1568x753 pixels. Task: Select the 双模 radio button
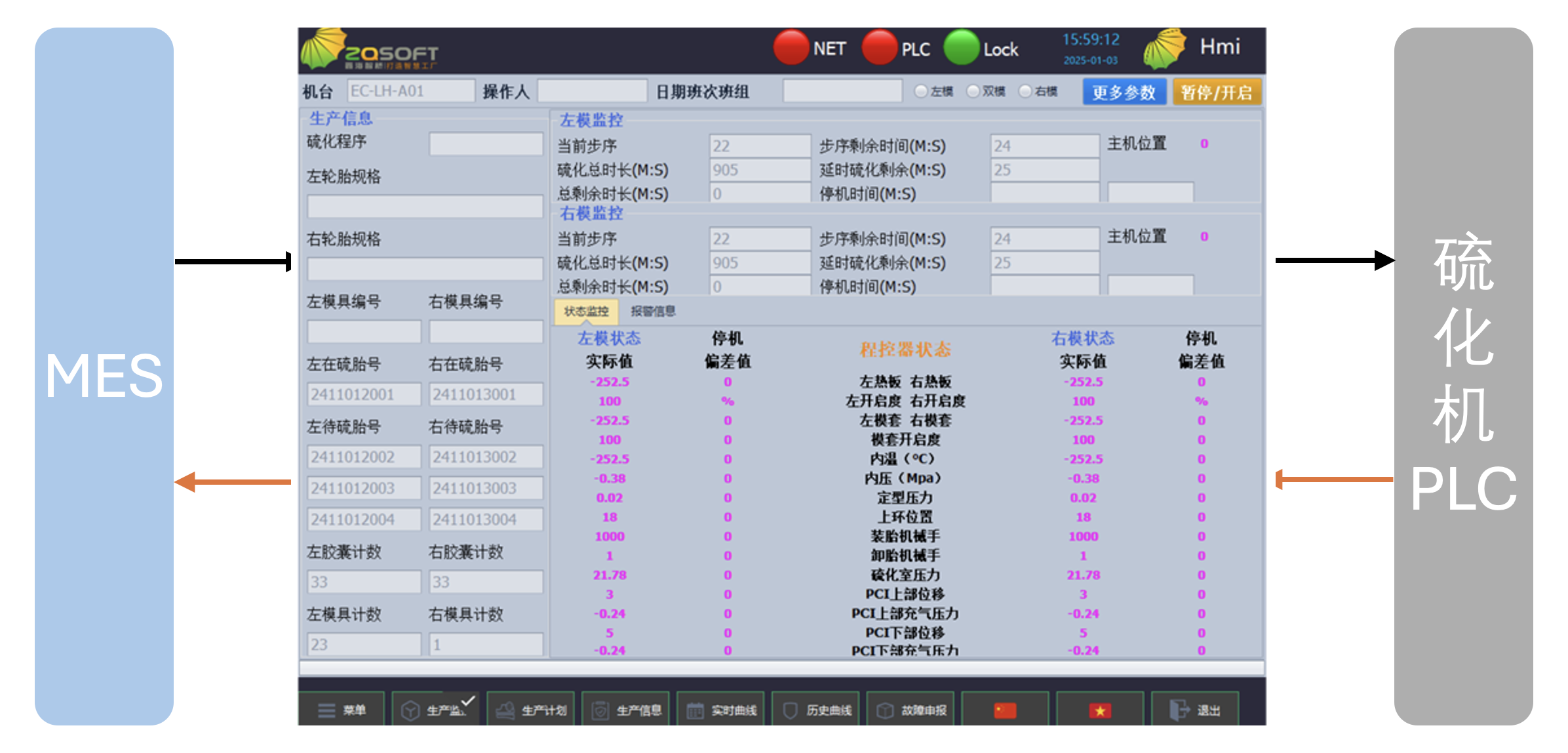[973, 91]
